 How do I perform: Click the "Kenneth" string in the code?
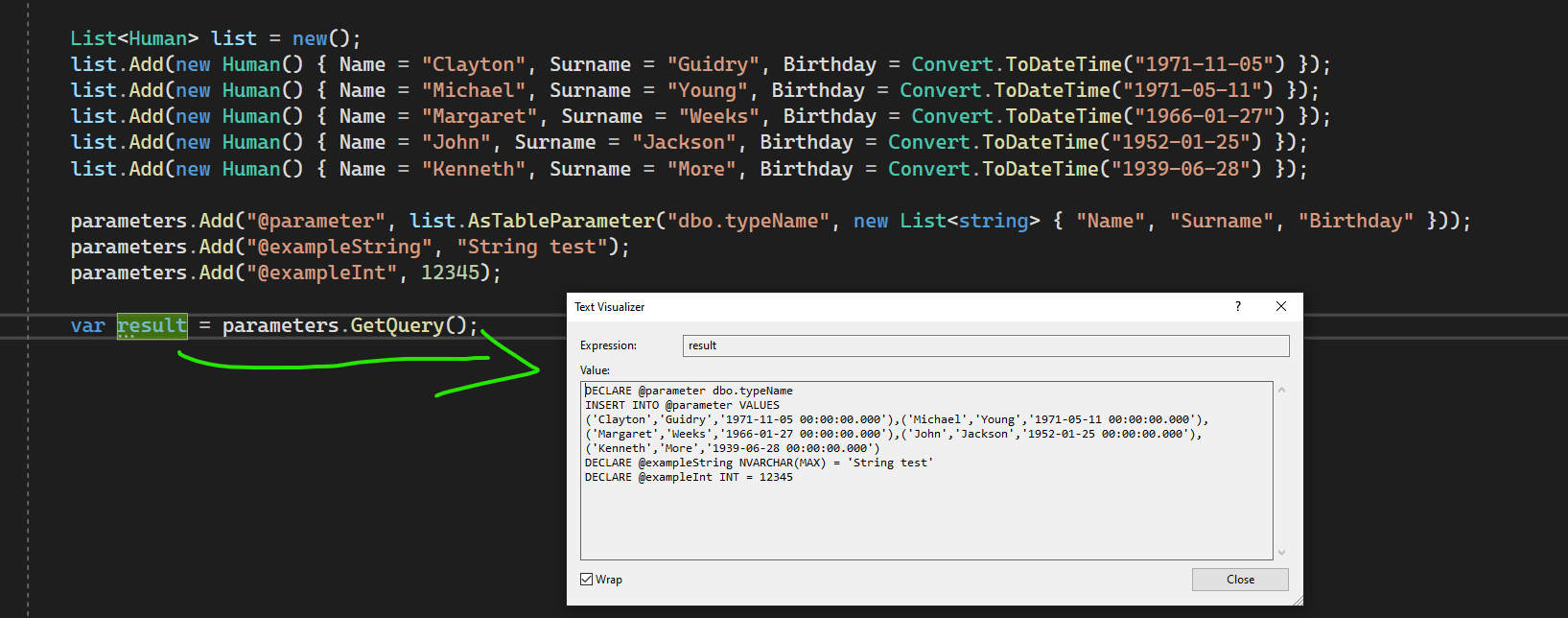pos(474,169)
